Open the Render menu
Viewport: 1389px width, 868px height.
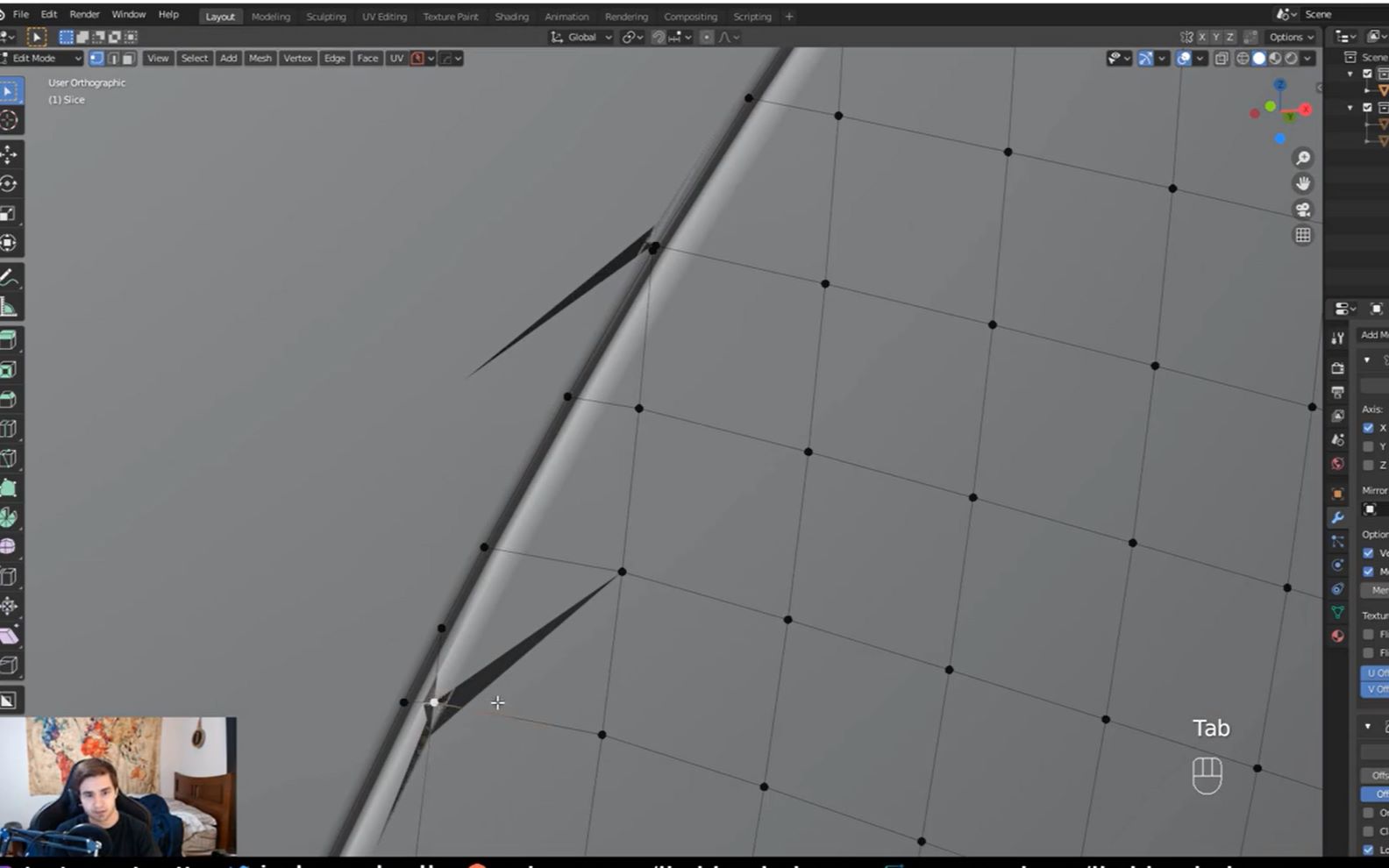[84, 15]
